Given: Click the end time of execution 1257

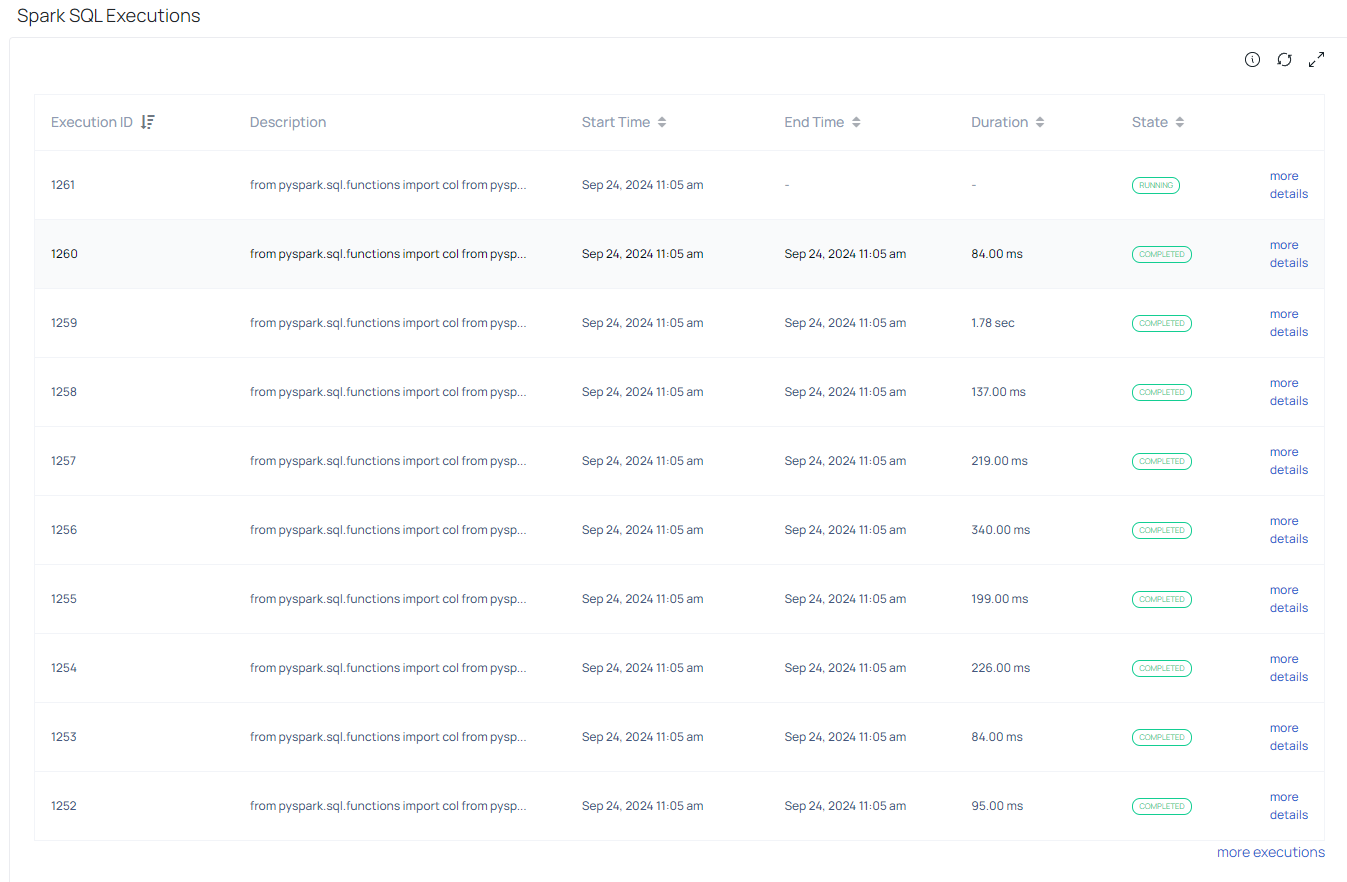Looking at the screenshot, I should coord(845,461).
